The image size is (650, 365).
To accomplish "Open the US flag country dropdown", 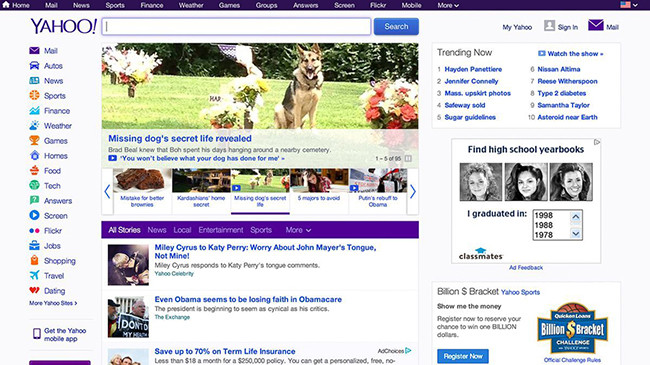I will (629, 5).
